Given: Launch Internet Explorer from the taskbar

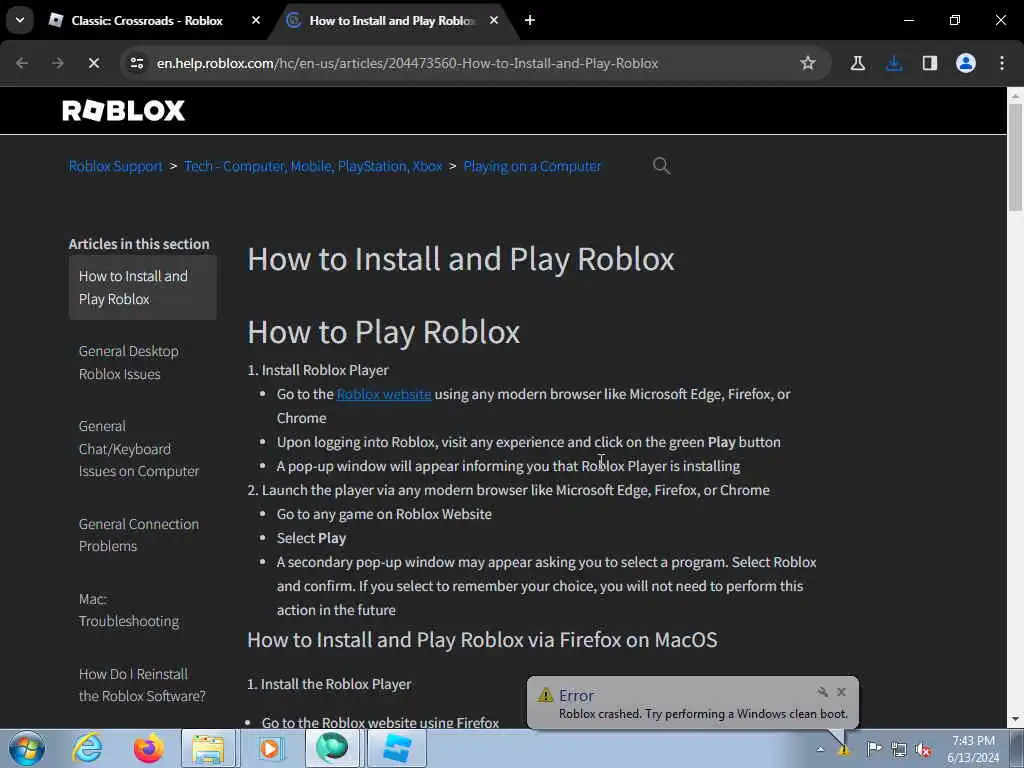Looking at the screenshot, I should point(88,748).
